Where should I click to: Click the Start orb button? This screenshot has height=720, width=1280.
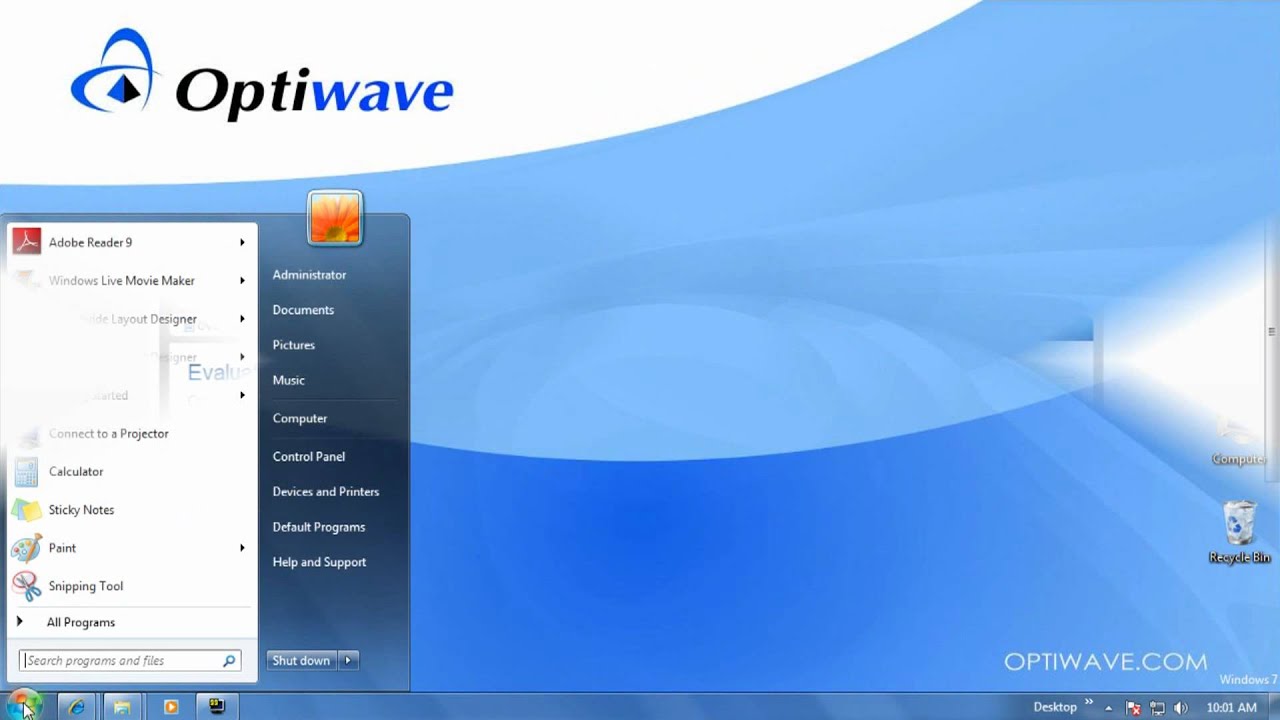point(24,705)
